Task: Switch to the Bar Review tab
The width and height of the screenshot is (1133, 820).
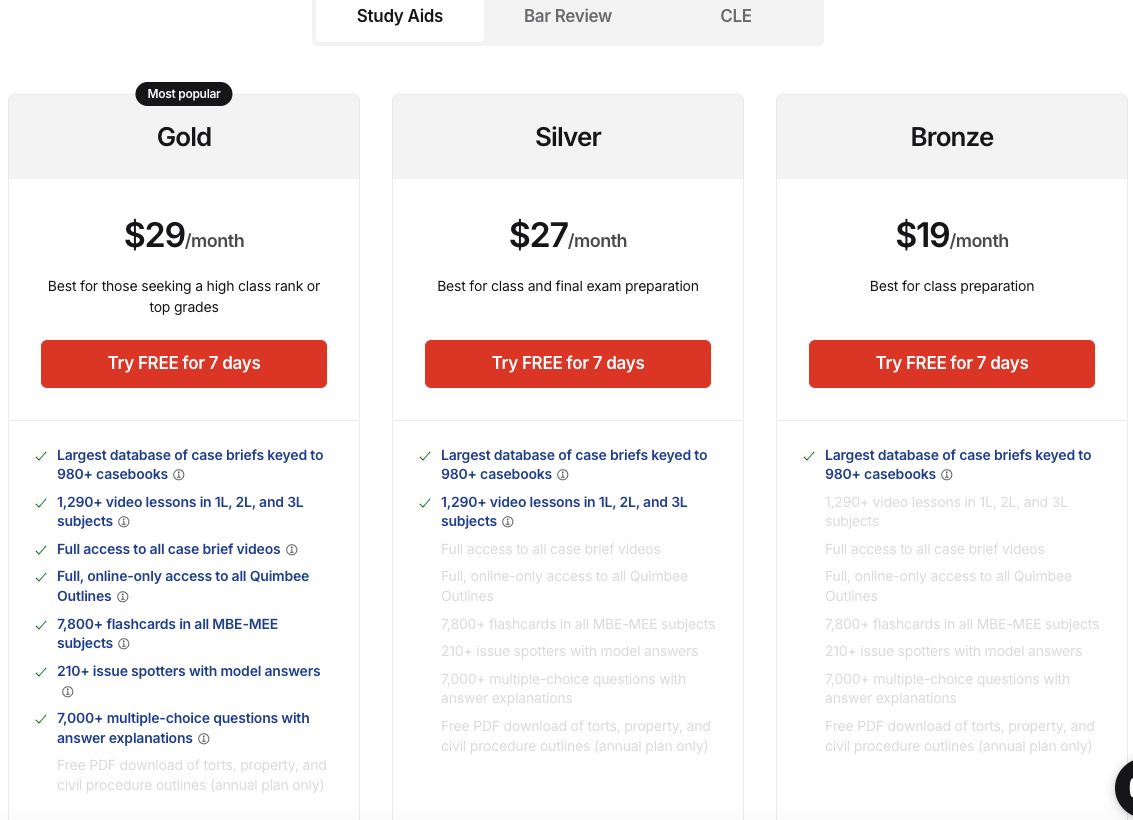Action: point(568,17)
